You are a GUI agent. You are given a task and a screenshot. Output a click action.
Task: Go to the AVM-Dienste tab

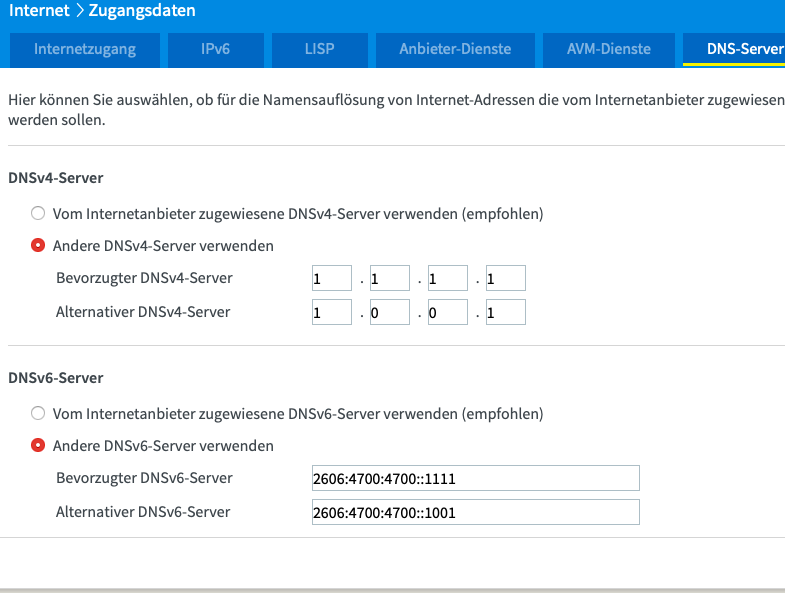[609, 50]
